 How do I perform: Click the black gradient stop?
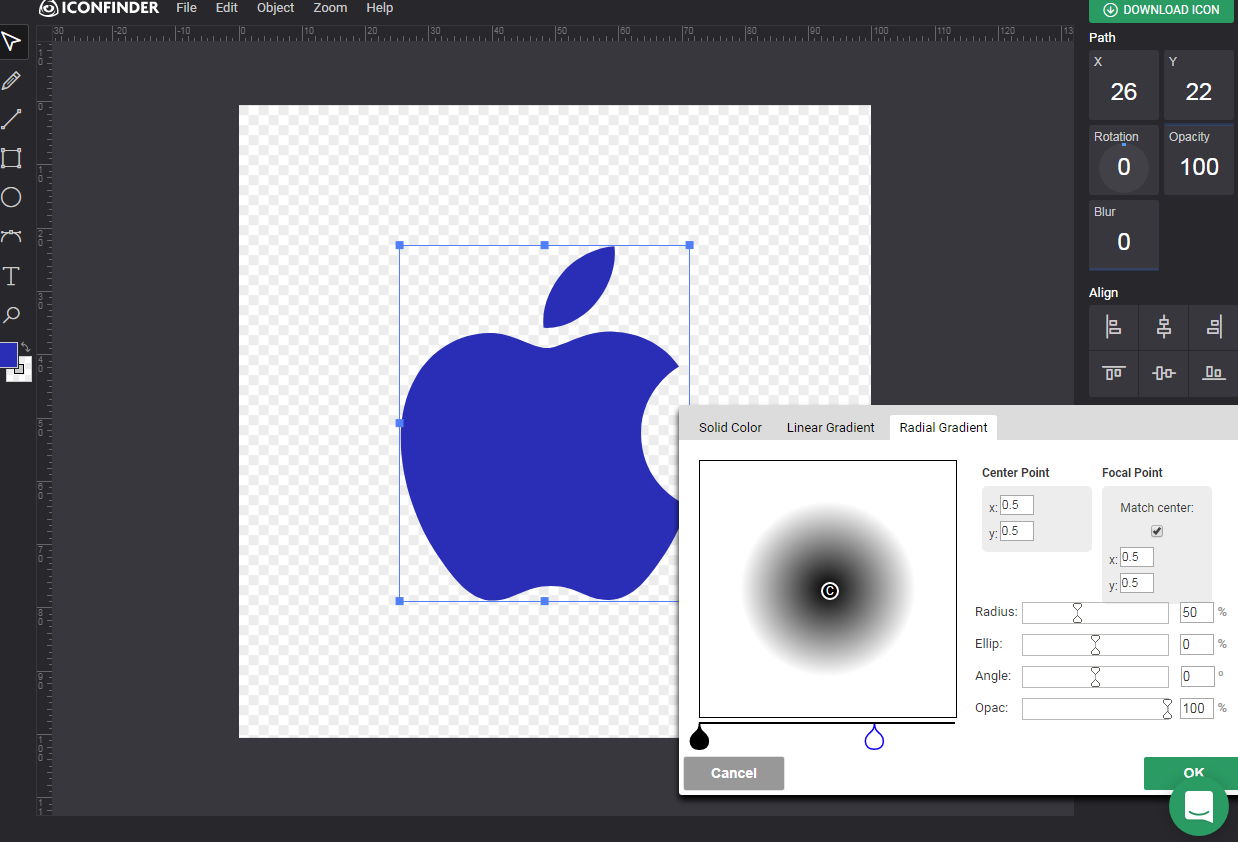[699, 738]
